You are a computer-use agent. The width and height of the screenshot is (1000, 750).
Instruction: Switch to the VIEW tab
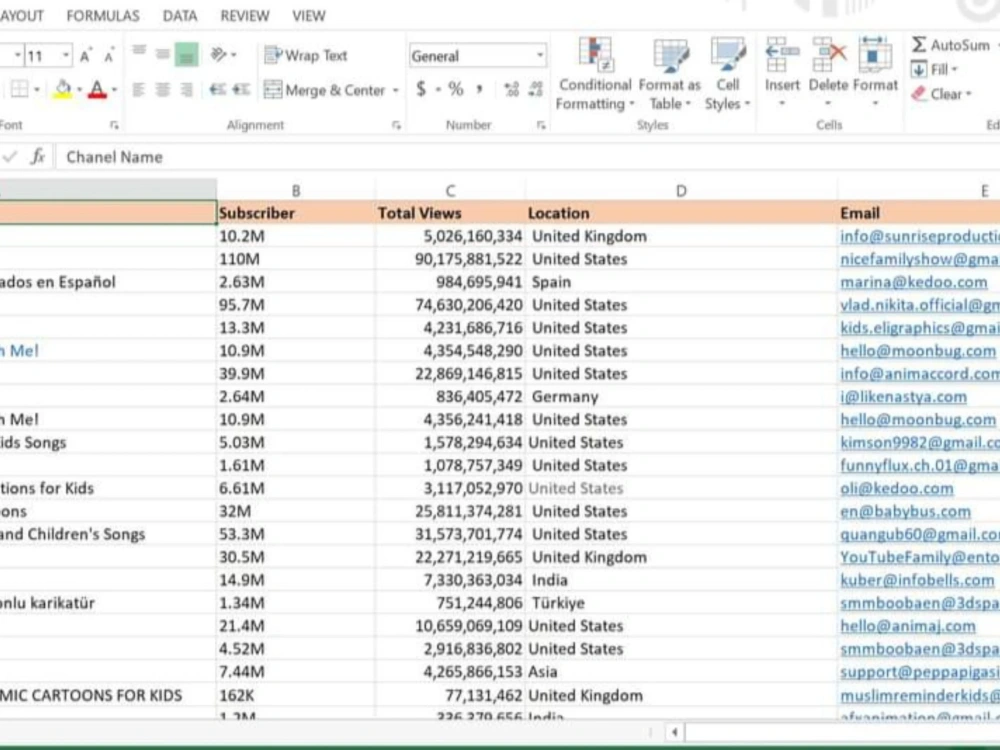(309, 16)
